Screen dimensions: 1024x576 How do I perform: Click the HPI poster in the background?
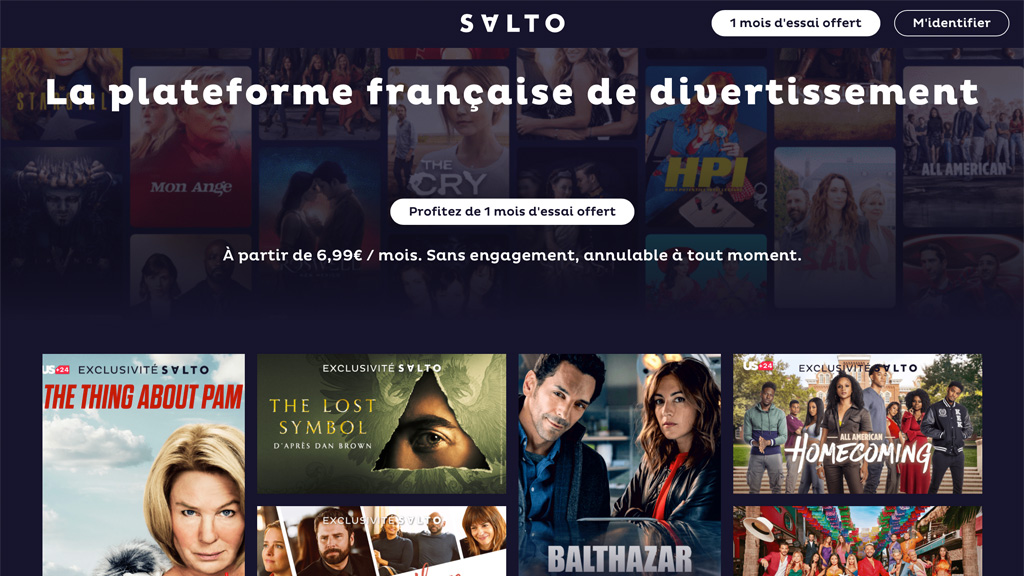706,146
